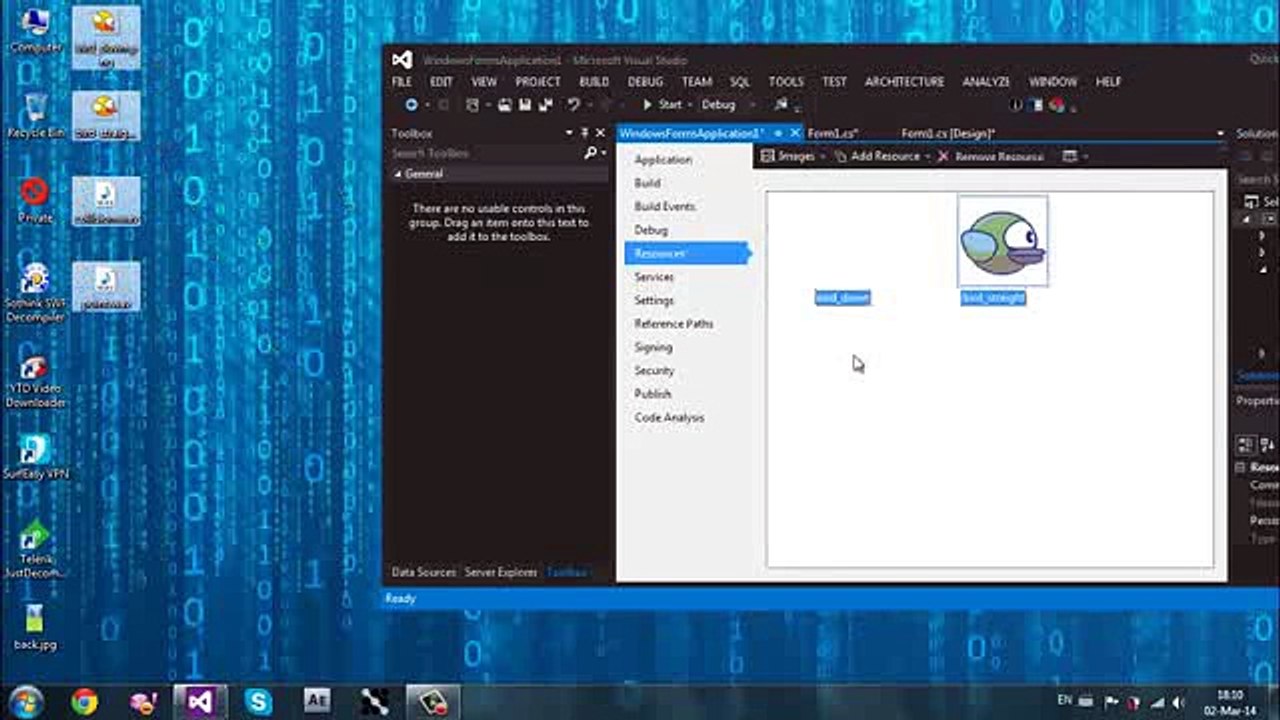Open Toolbox window position dropdown arrow
The height and width of the screenshot is (720, 1280).
(570, 133)
